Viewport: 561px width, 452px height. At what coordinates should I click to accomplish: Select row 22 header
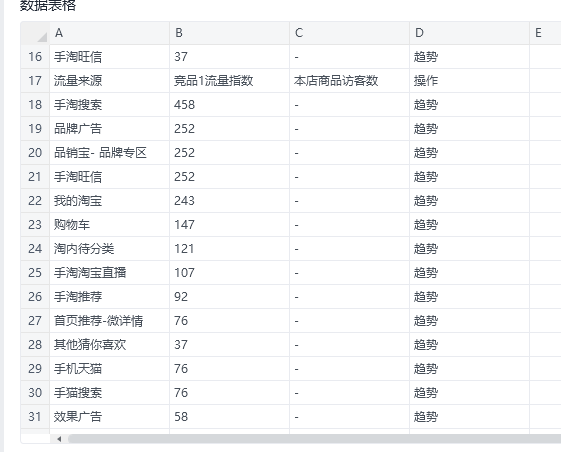[35, 200]
